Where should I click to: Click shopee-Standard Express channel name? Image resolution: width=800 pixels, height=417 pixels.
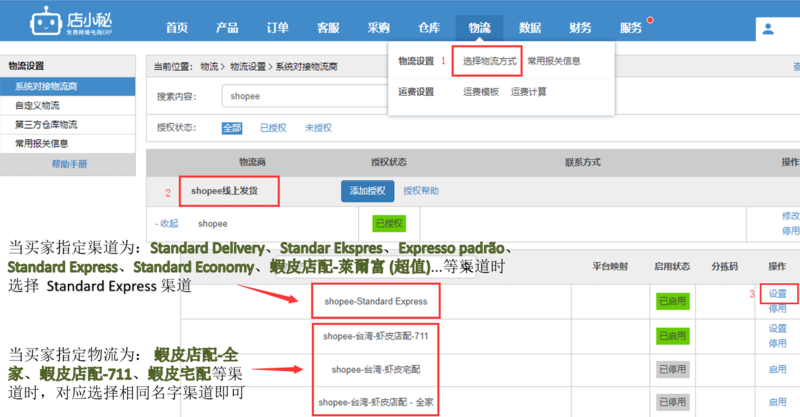pyautogui.click(x=376, y=302)
